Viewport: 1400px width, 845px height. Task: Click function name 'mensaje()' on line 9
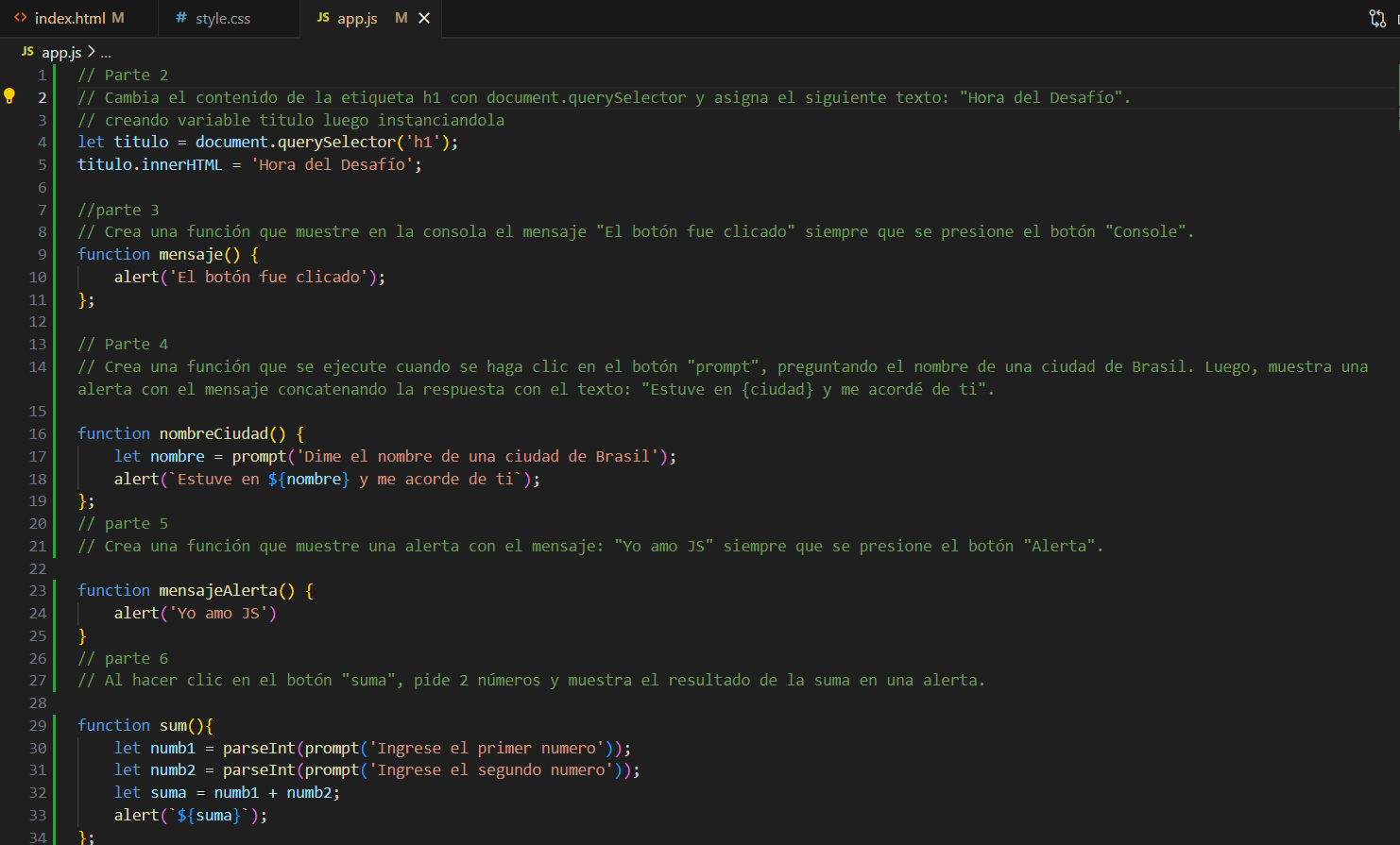(x=199, y=254)
